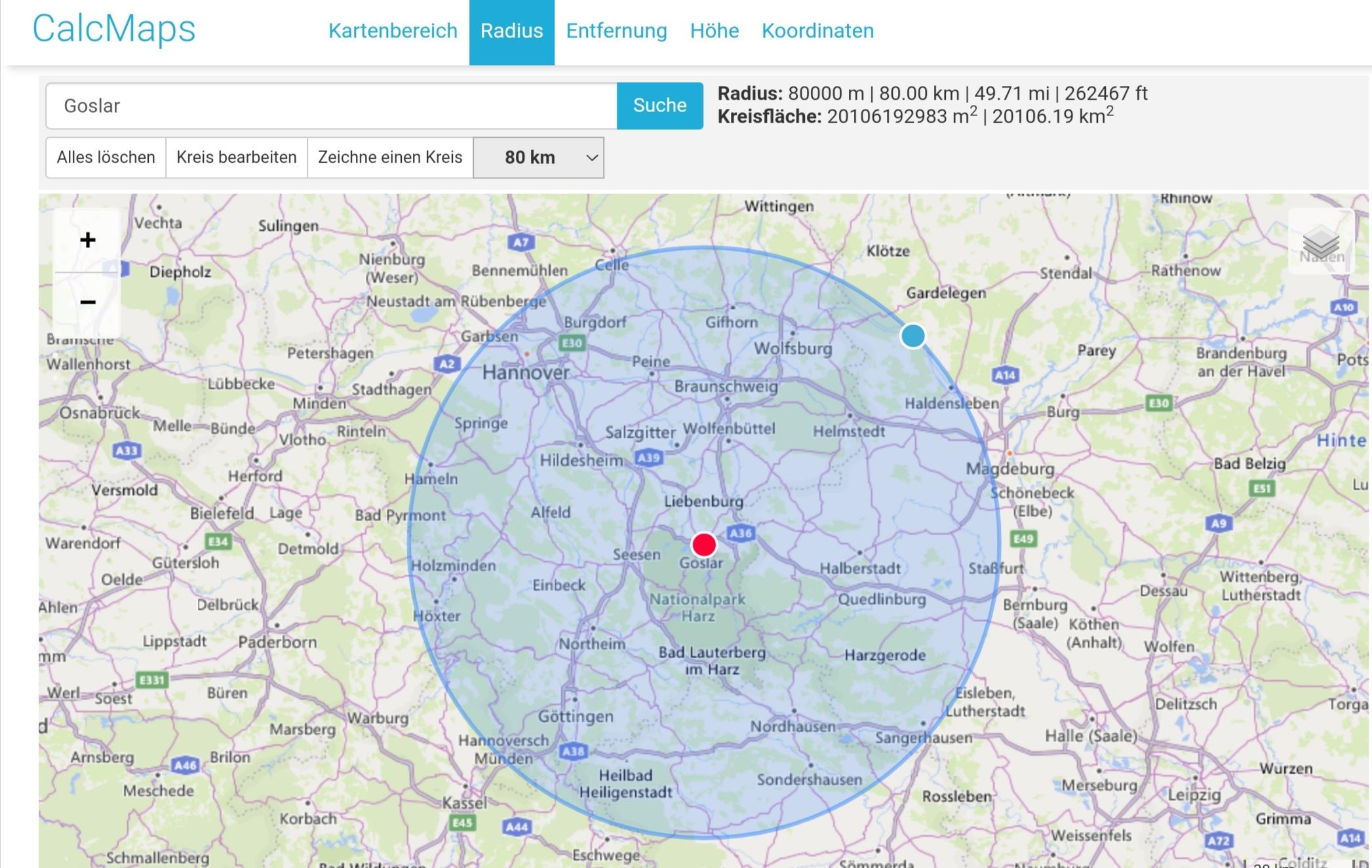The height and width of the screenshot is (868, 1372).
Task: Click the Paderborn city label
Action: click(x=277, y=642)
